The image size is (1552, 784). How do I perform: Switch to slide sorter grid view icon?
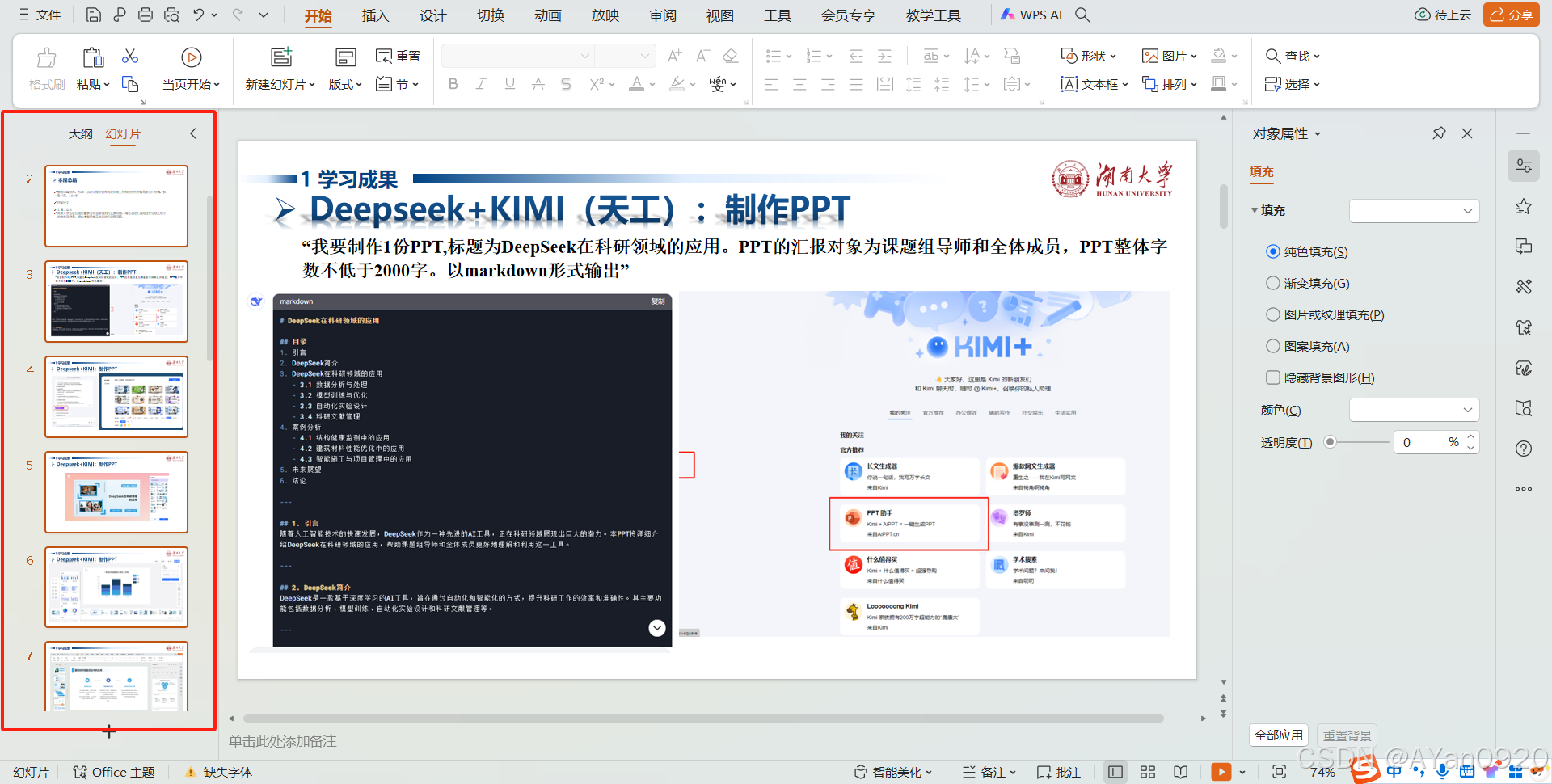pyautogui.click(x=1148, y=772)
